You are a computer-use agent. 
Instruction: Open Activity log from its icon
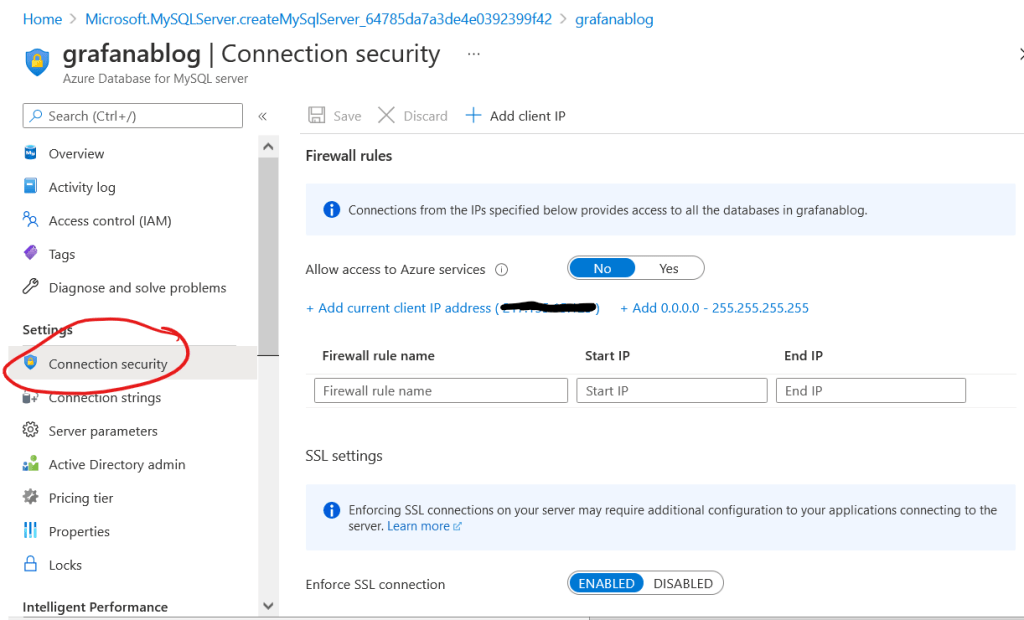point(30,187)
